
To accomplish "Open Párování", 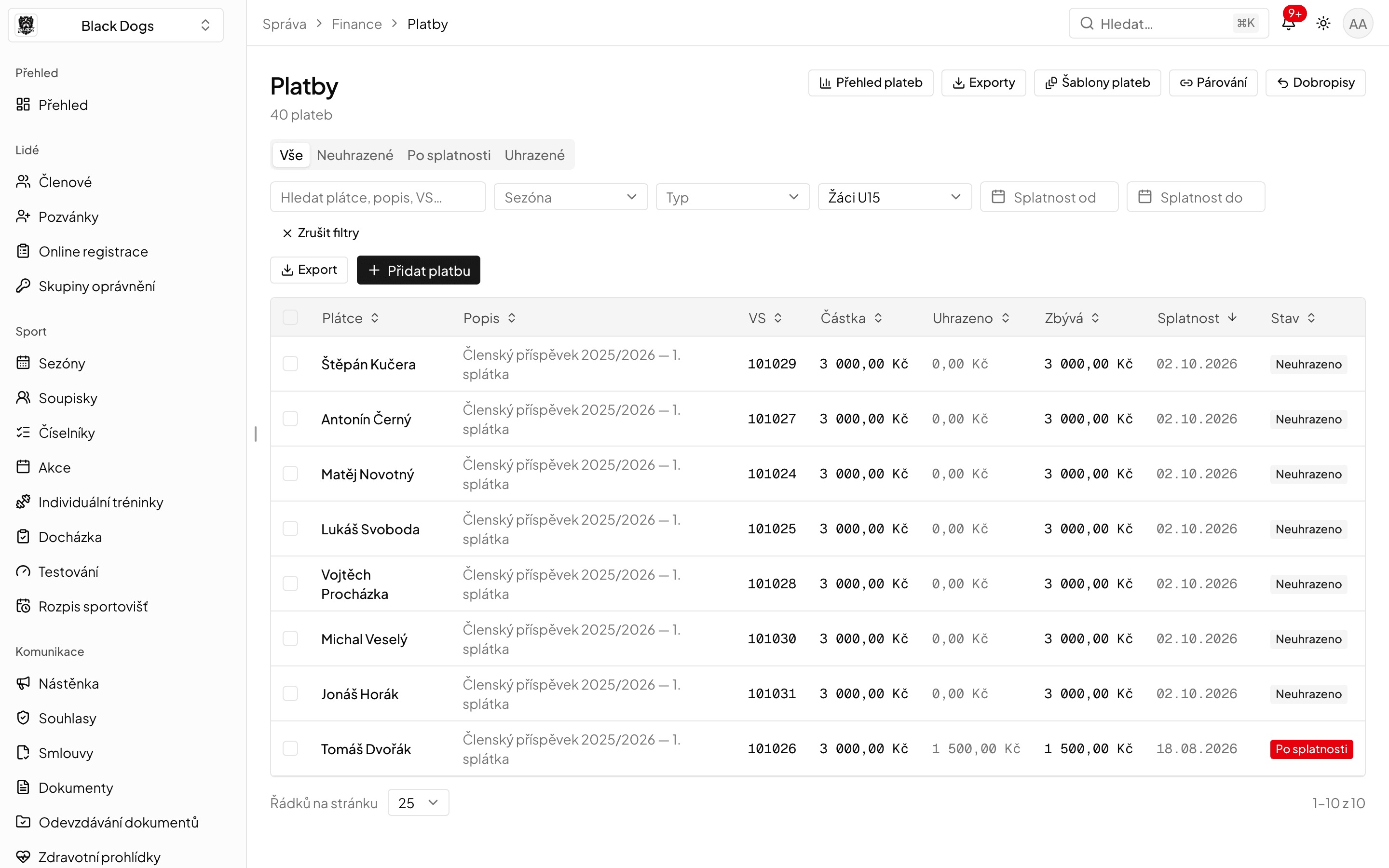I will point(1213,82).
